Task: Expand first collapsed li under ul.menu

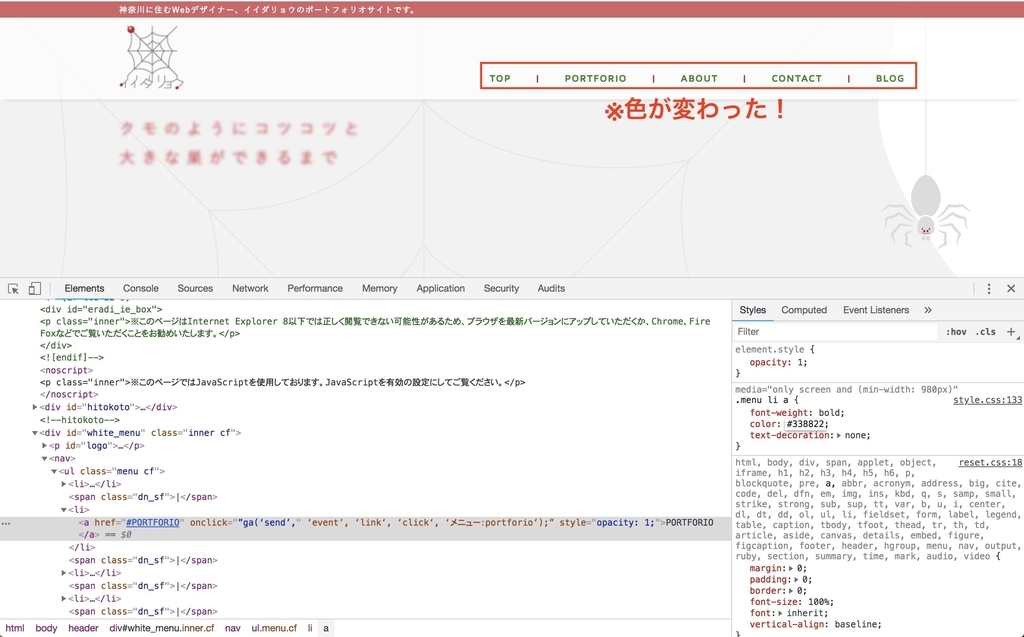Action: coord(64,484)
